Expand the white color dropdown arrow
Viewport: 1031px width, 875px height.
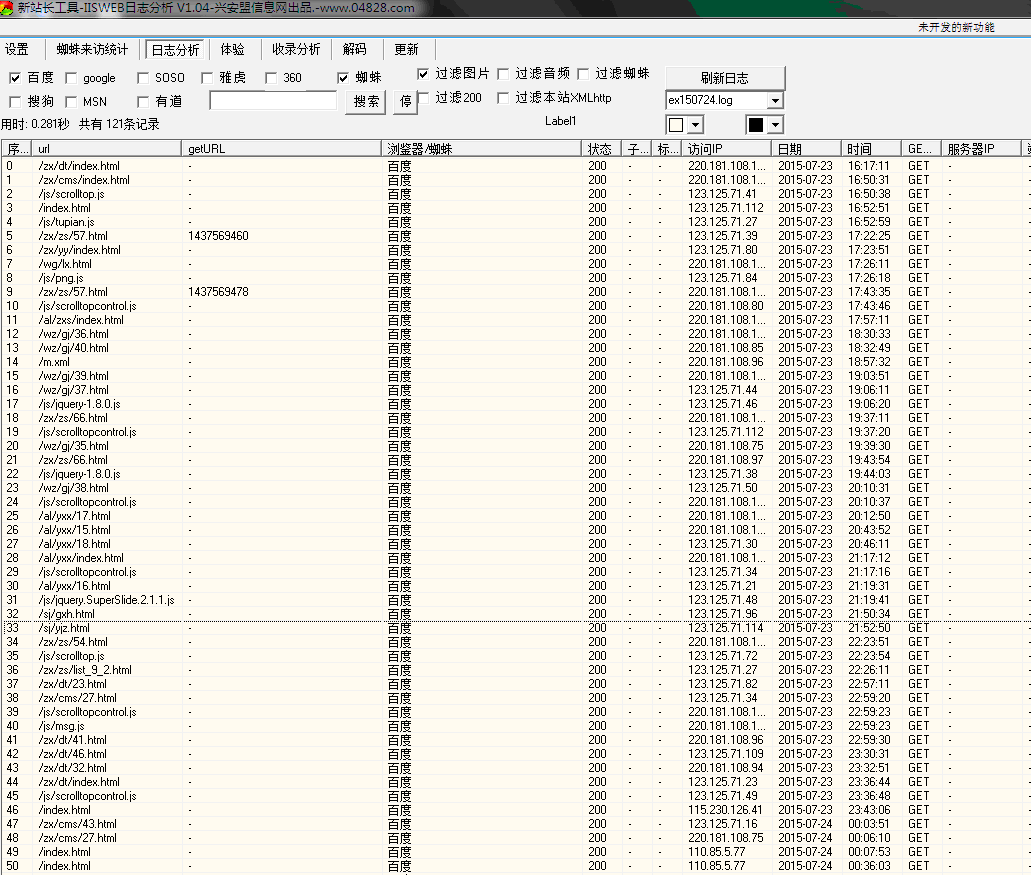click(696, 125)
